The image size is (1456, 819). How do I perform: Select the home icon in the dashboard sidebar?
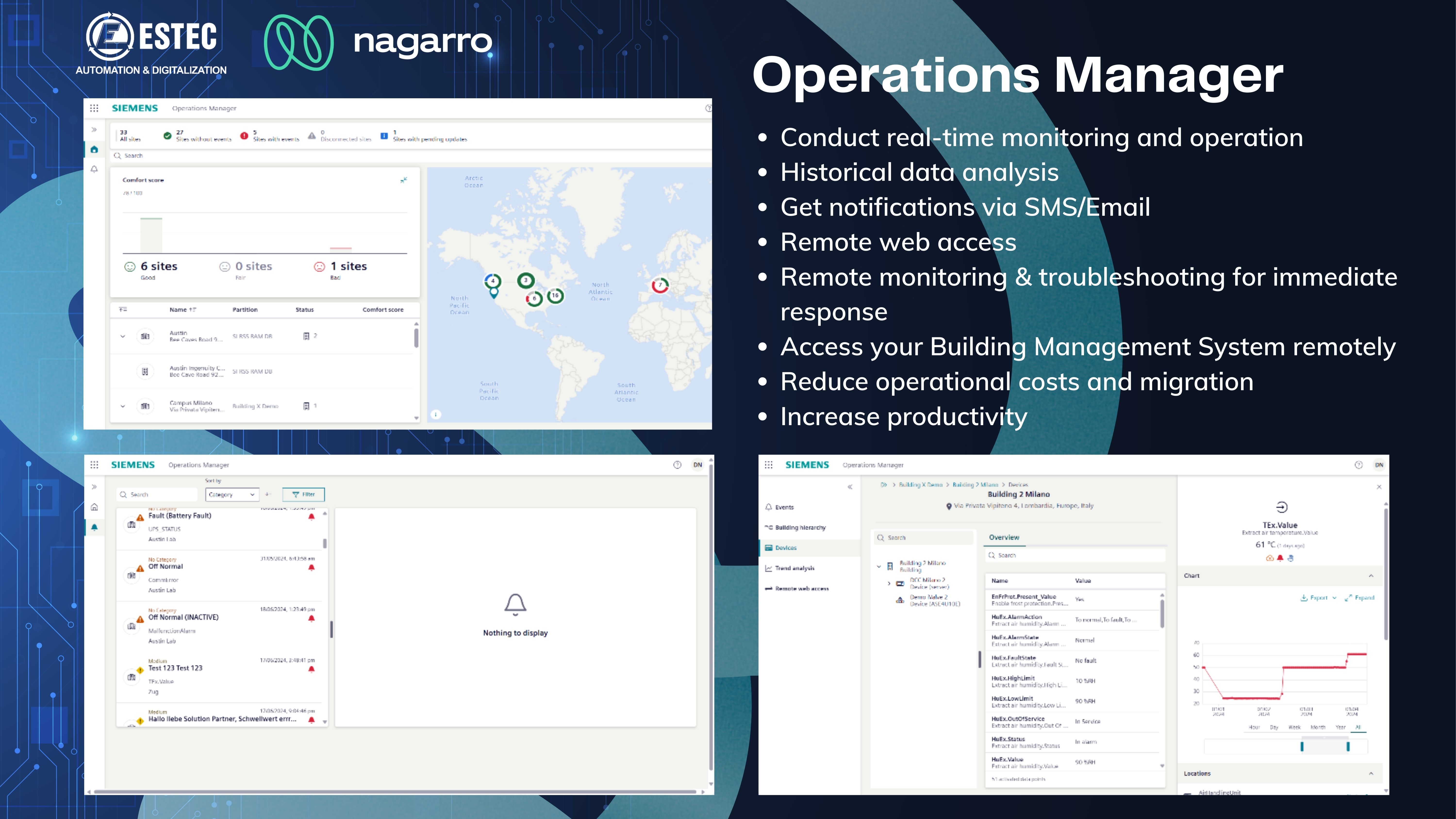[x=94, y=150]
